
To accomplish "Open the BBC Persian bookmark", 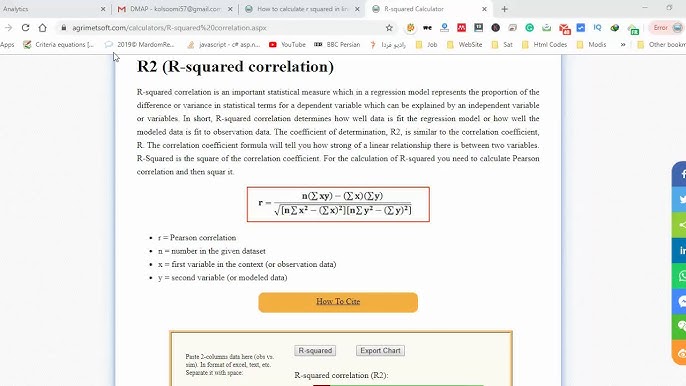I will click(x=337, y=45).
